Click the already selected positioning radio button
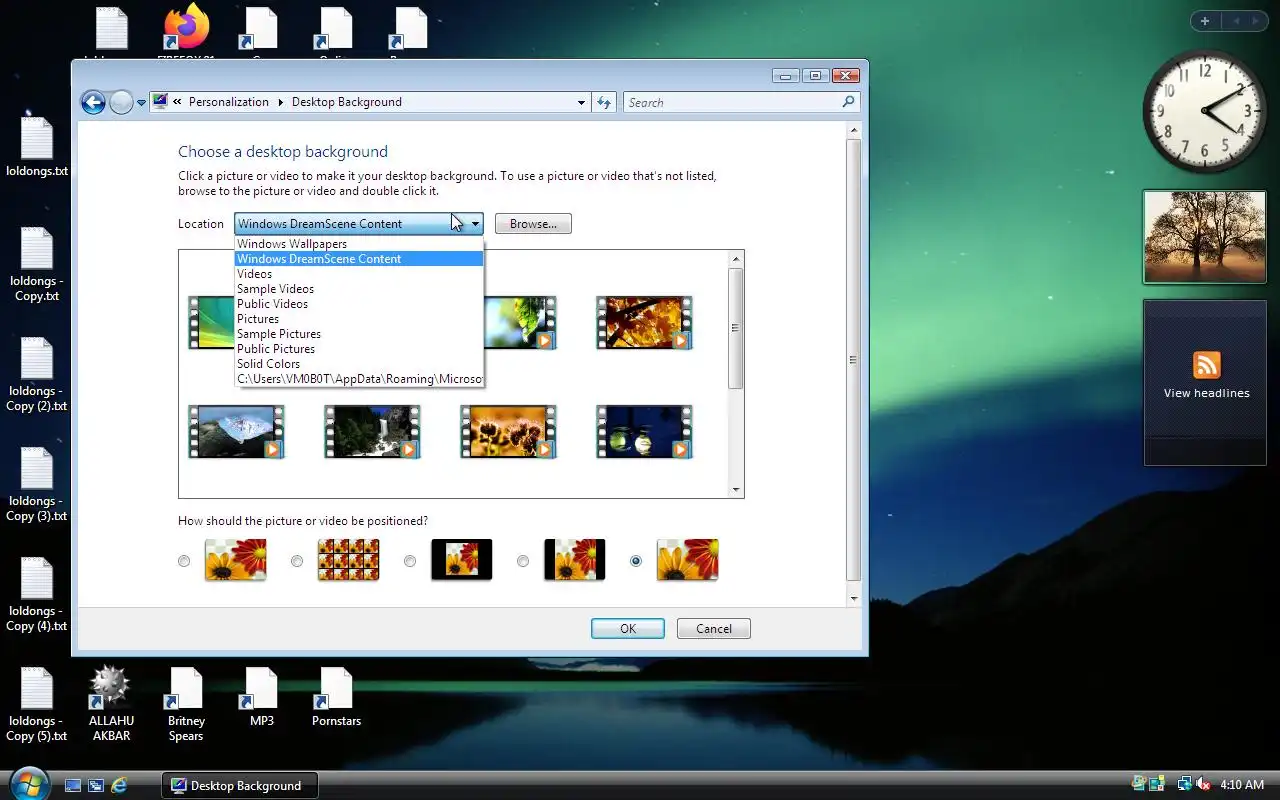The width and height of the screenshot is (1280, 800). pyautogui.click(x=636, y=561)
